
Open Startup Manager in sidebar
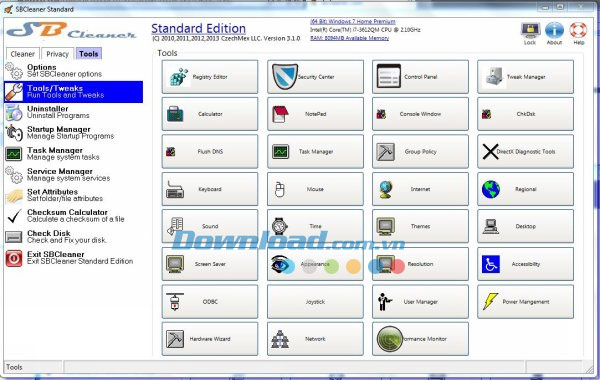point(73,133)
